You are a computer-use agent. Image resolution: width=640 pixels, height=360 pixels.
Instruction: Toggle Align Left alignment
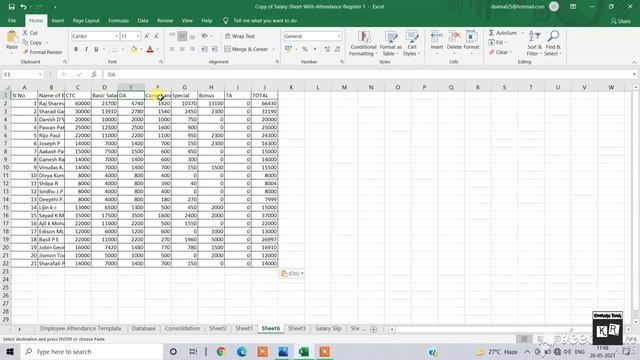(172, 49)
